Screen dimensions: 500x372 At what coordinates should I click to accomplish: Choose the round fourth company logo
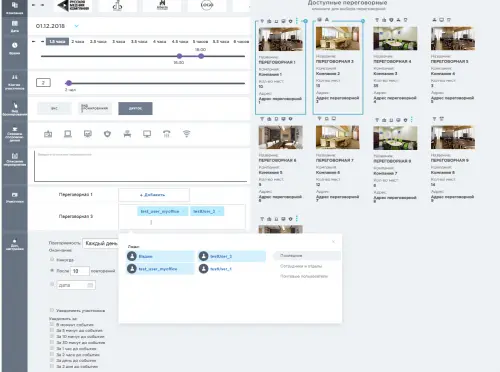click(x=207, y=5)
